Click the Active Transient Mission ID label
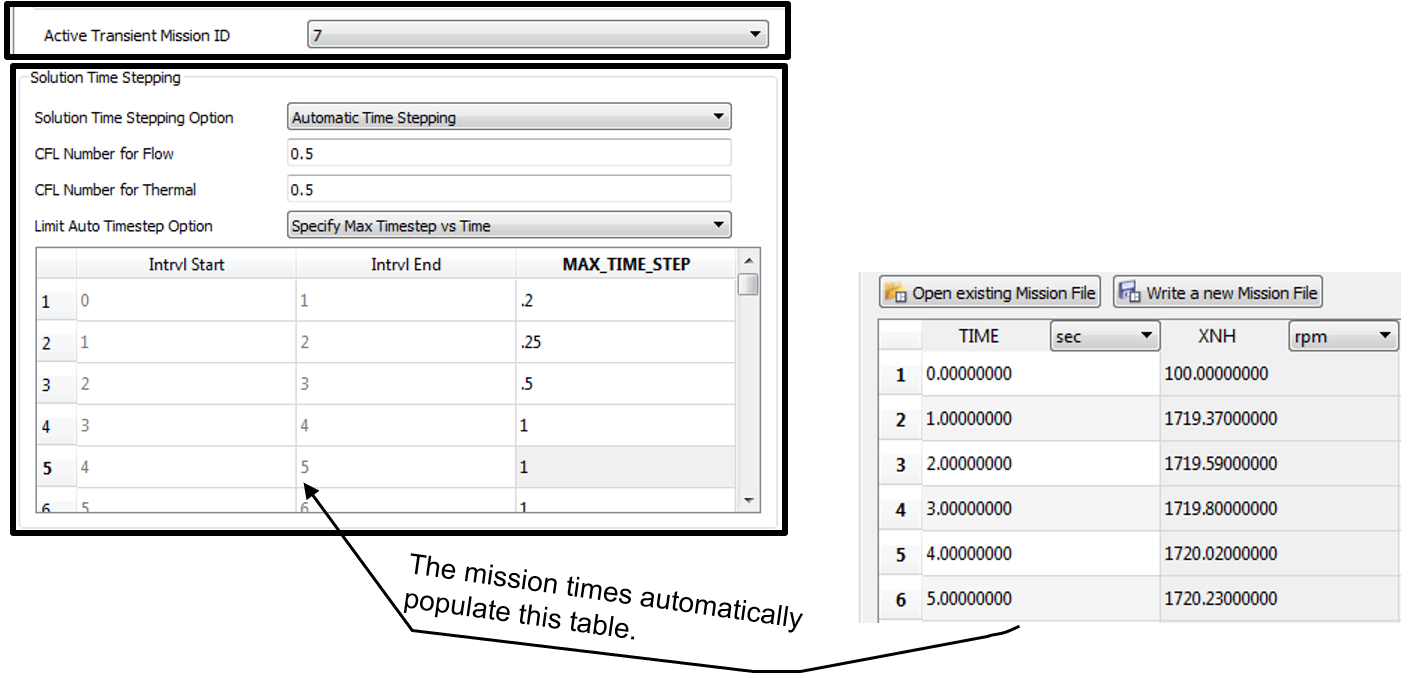 (x=136, y=35)
